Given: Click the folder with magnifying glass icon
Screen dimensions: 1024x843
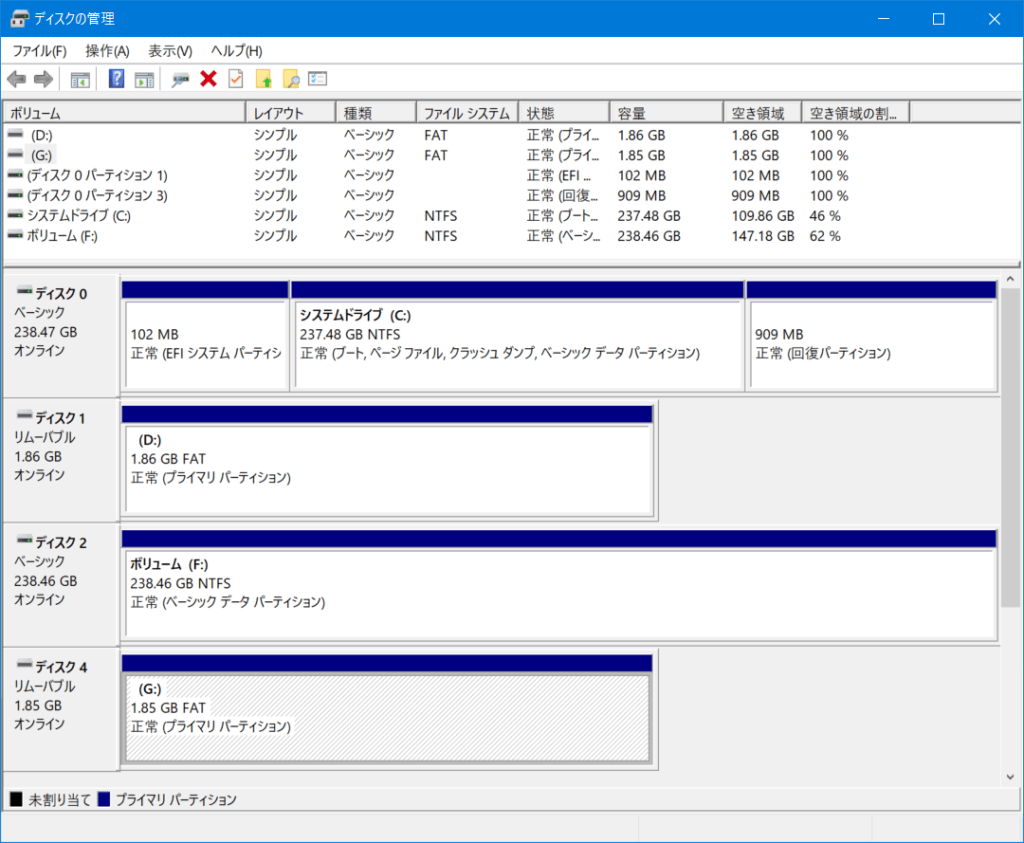Looking at the screenshot, I should (x=291, y=79).
